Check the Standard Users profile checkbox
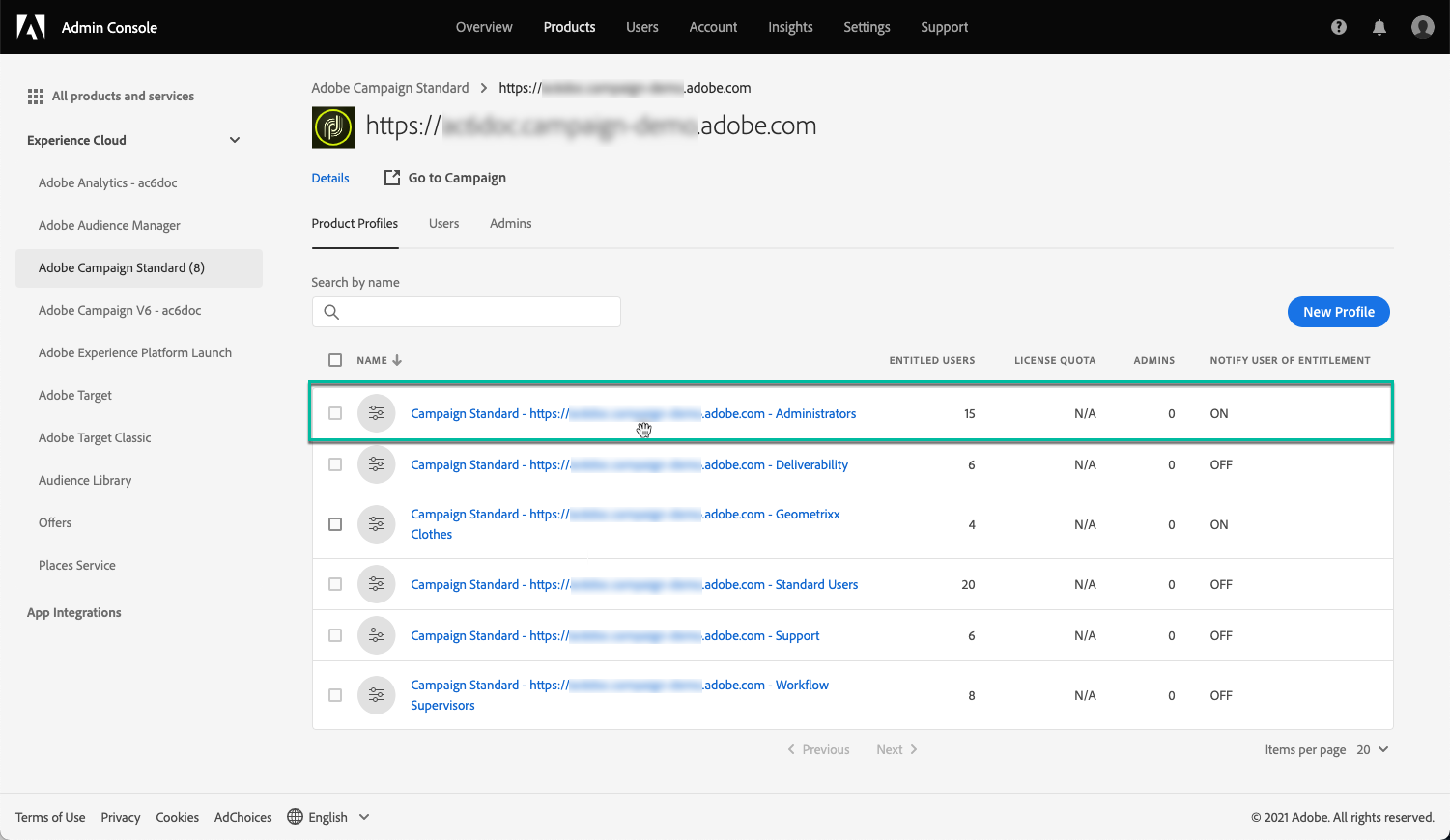Screen dimensions: 1450x840 point(335,584)
